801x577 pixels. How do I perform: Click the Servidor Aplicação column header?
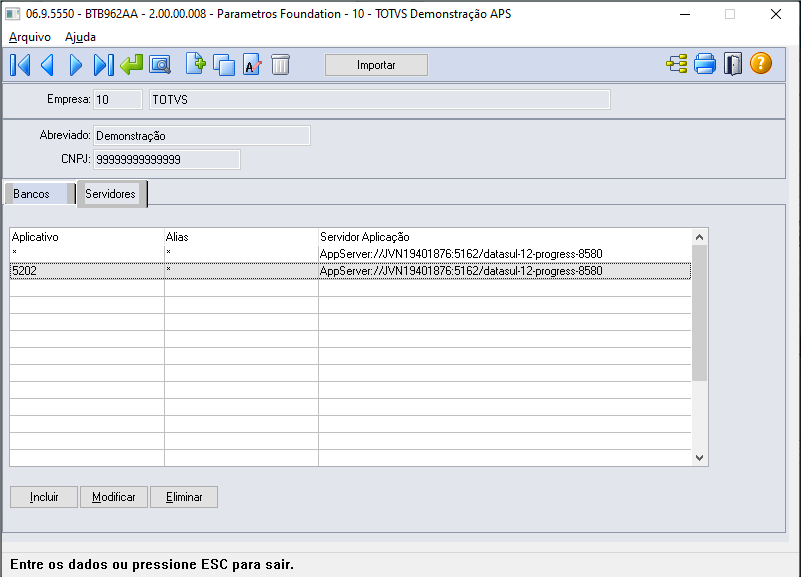pyautogui.click(x=505, y=237)
